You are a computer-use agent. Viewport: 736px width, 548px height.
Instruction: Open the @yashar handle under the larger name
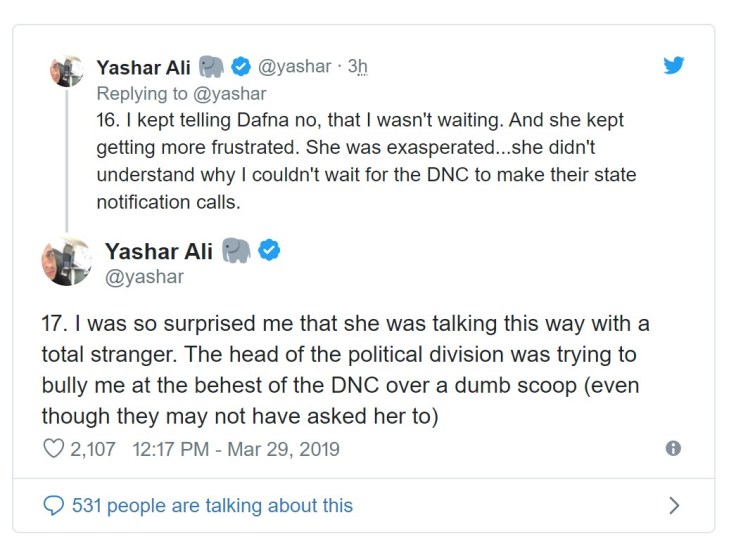pos(144,277)
